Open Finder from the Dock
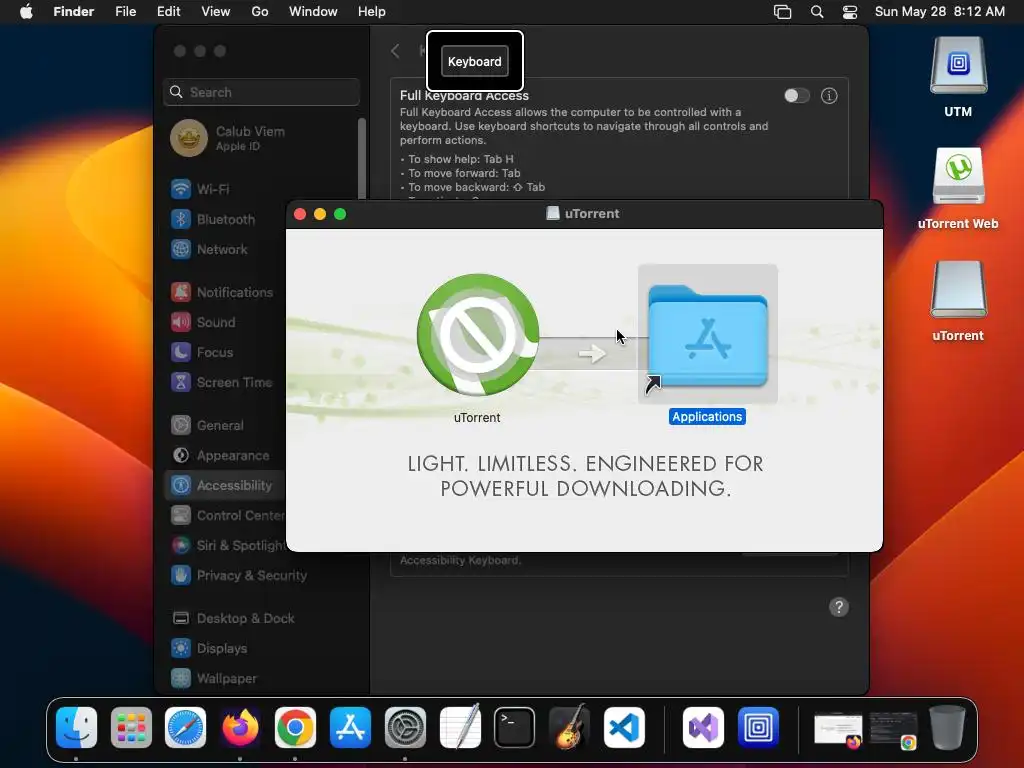1024x768 pixels. pyautogui.click(x=76, y=727)
